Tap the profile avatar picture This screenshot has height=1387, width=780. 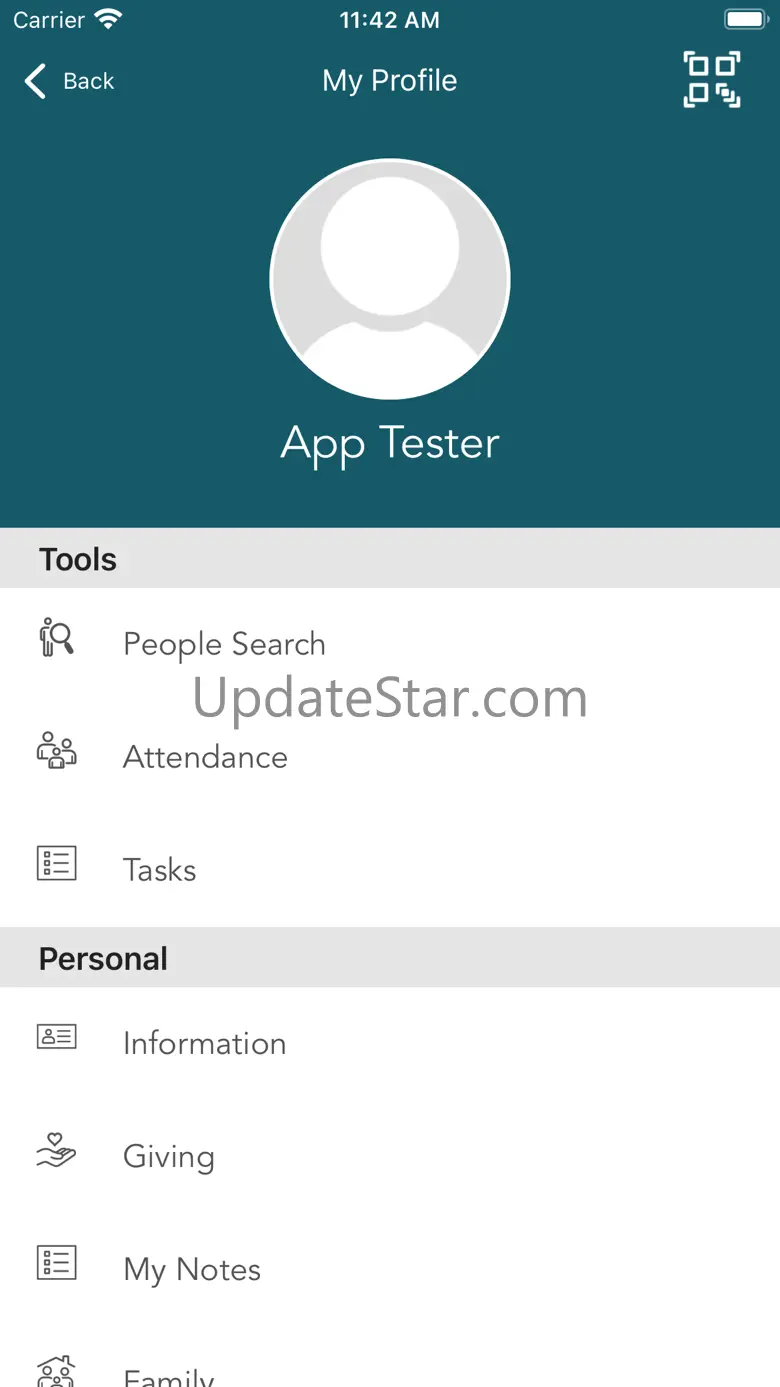(x=390, y=279)
